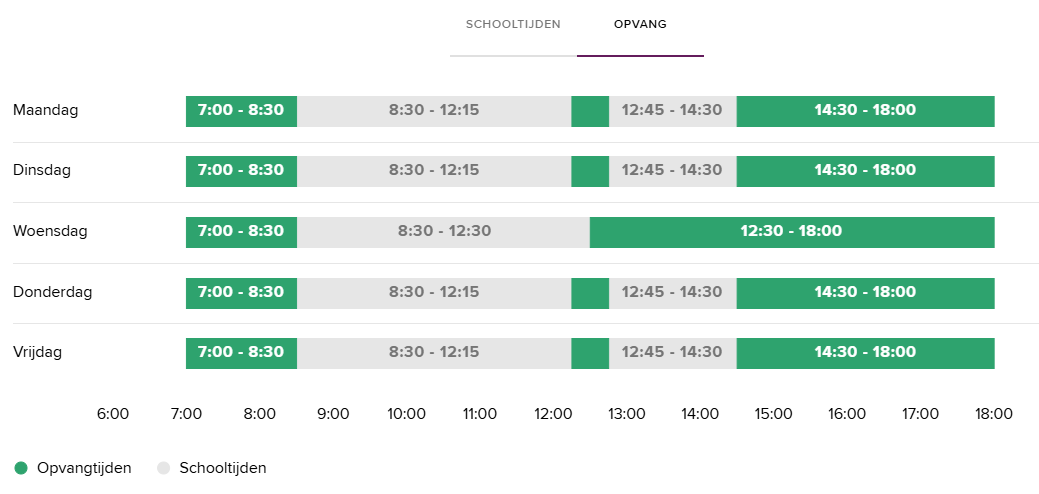Screen dimensions: 1039x494
Task: Click the green Opvangtijden legend dot
Action: point(21,468)
